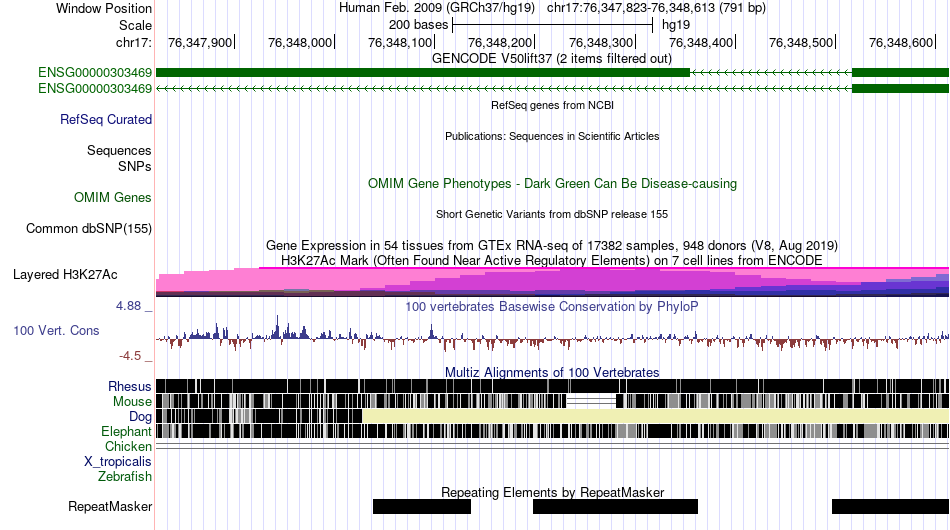This screenshot has height=530, width=950.
Task: Click the long first exon of upper ENSG00000303469 transcript
Action: pos(423,73)
